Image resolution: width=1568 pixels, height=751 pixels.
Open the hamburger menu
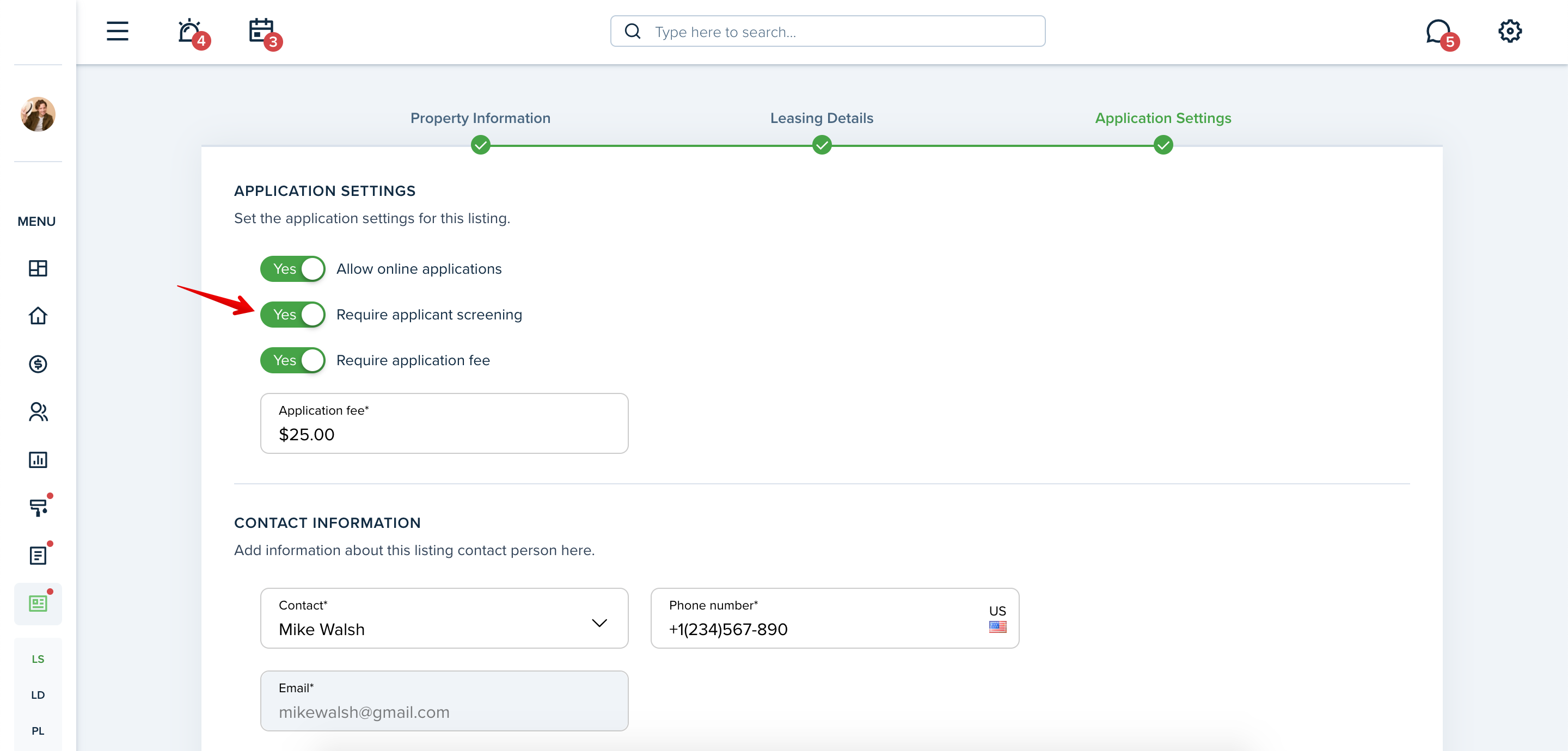118,31
